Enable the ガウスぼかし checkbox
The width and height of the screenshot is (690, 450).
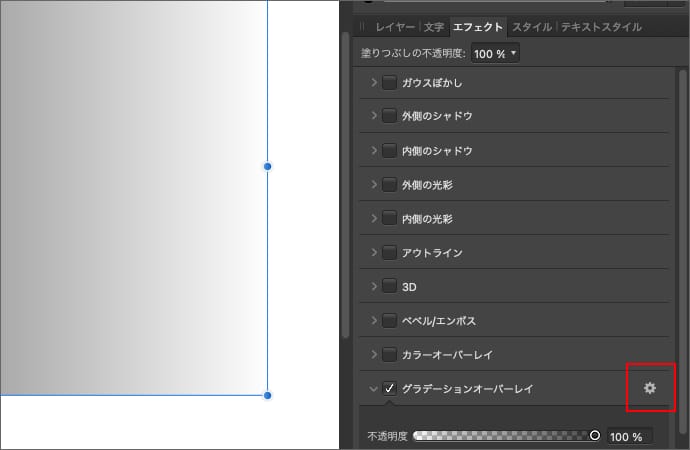(389, 83)
